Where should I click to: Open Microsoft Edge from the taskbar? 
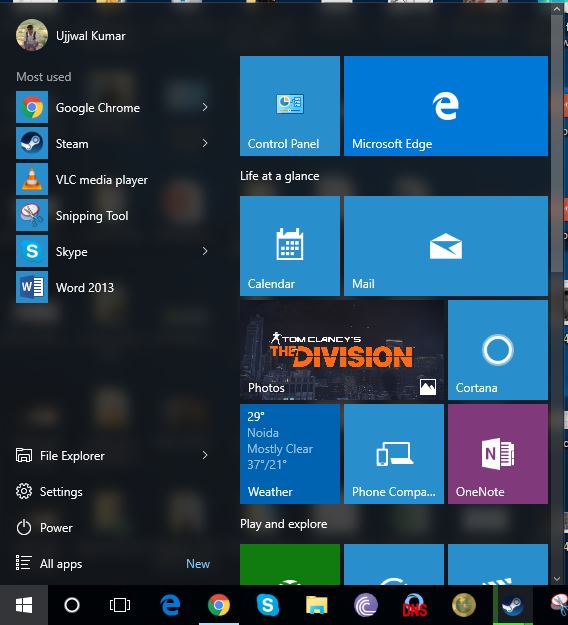click(170, 605)
